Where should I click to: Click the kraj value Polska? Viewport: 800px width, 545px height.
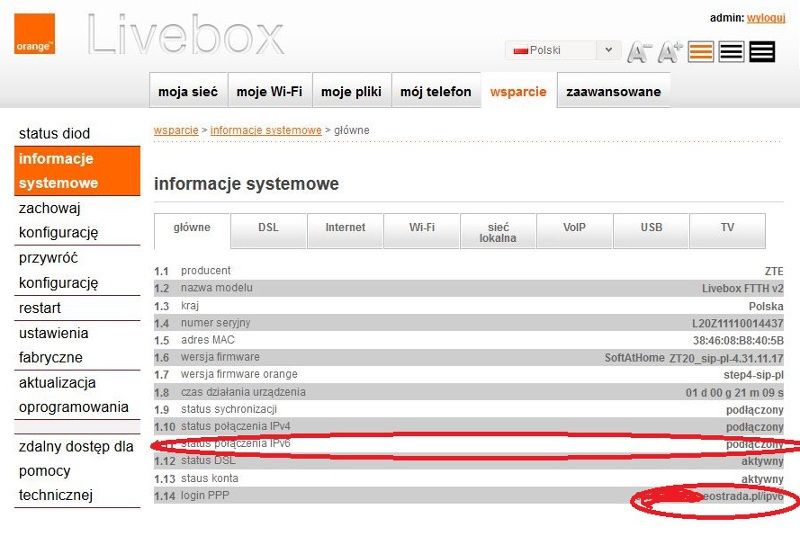766,306
